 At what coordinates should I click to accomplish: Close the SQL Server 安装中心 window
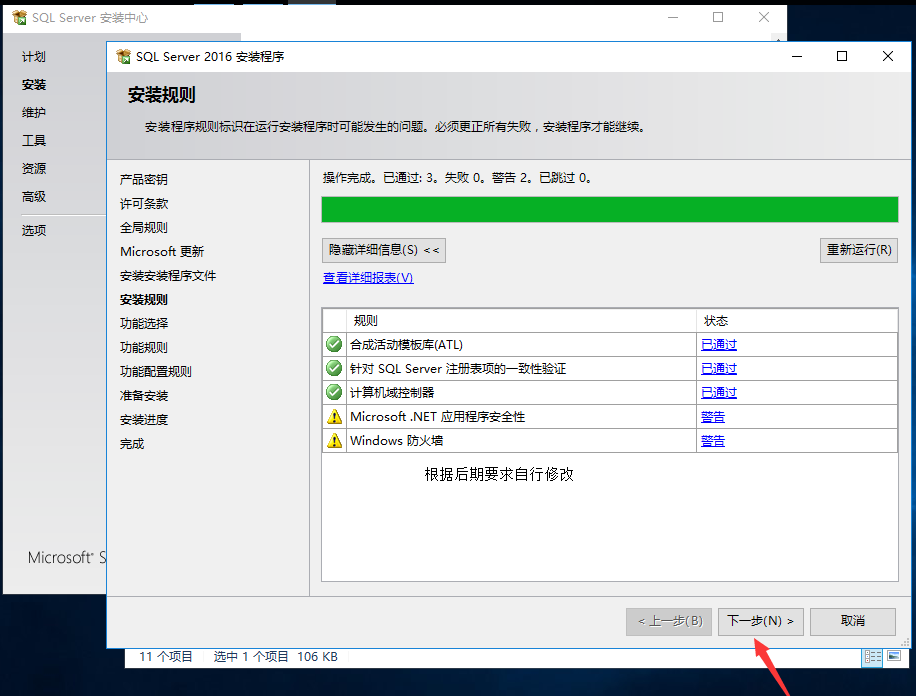(764, 18)
